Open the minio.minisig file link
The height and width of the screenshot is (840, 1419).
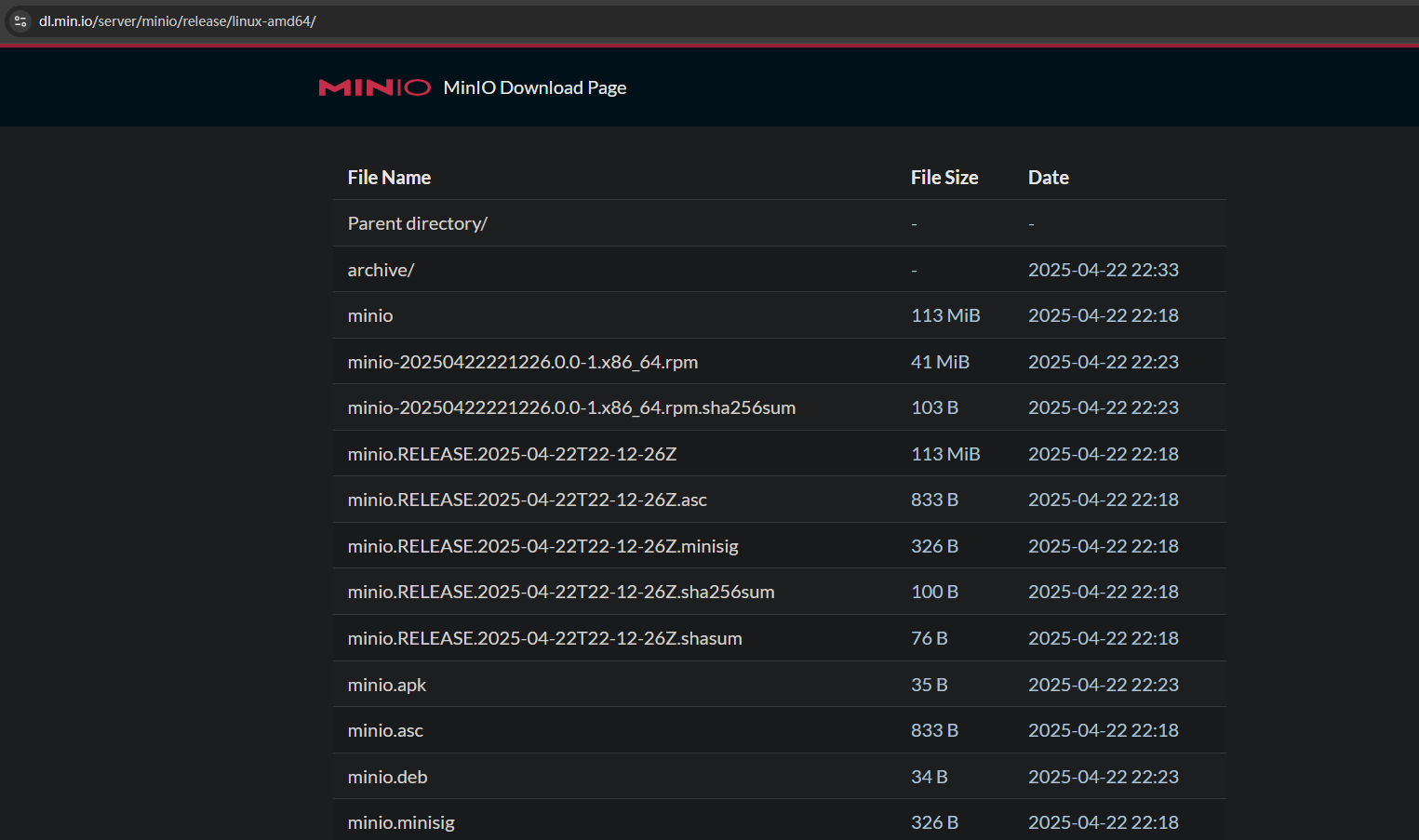[401, 822]
